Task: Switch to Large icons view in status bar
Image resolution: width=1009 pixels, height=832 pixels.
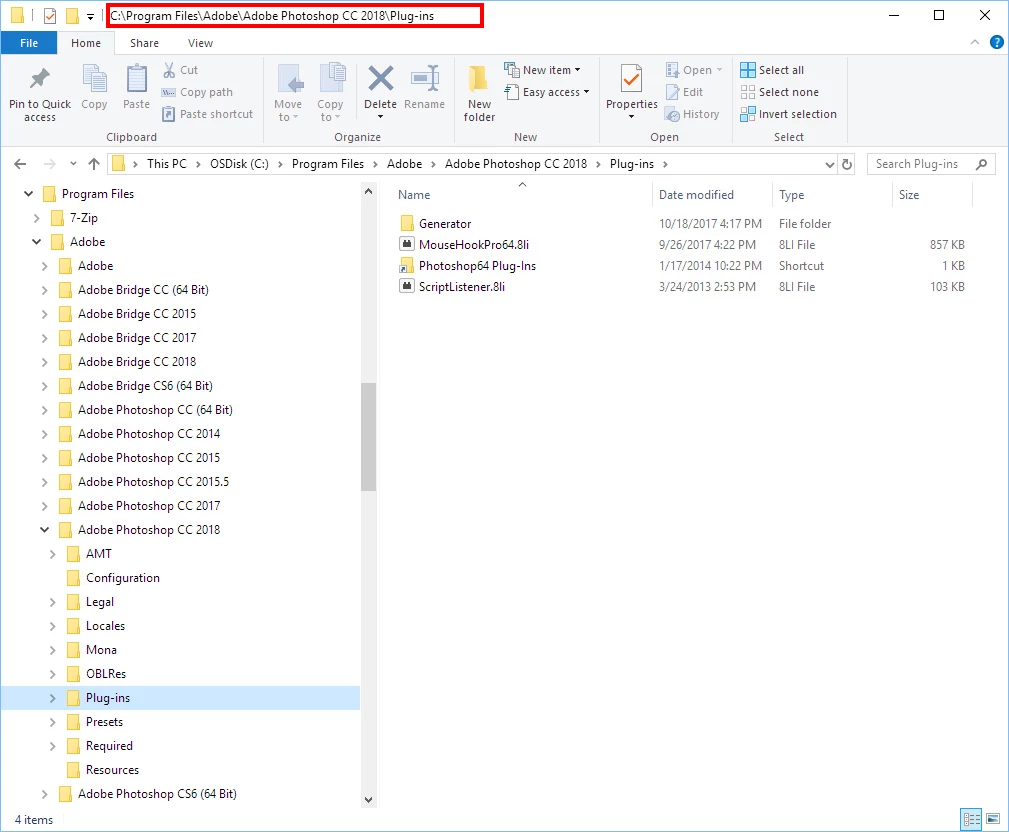Action: point(993,819)
